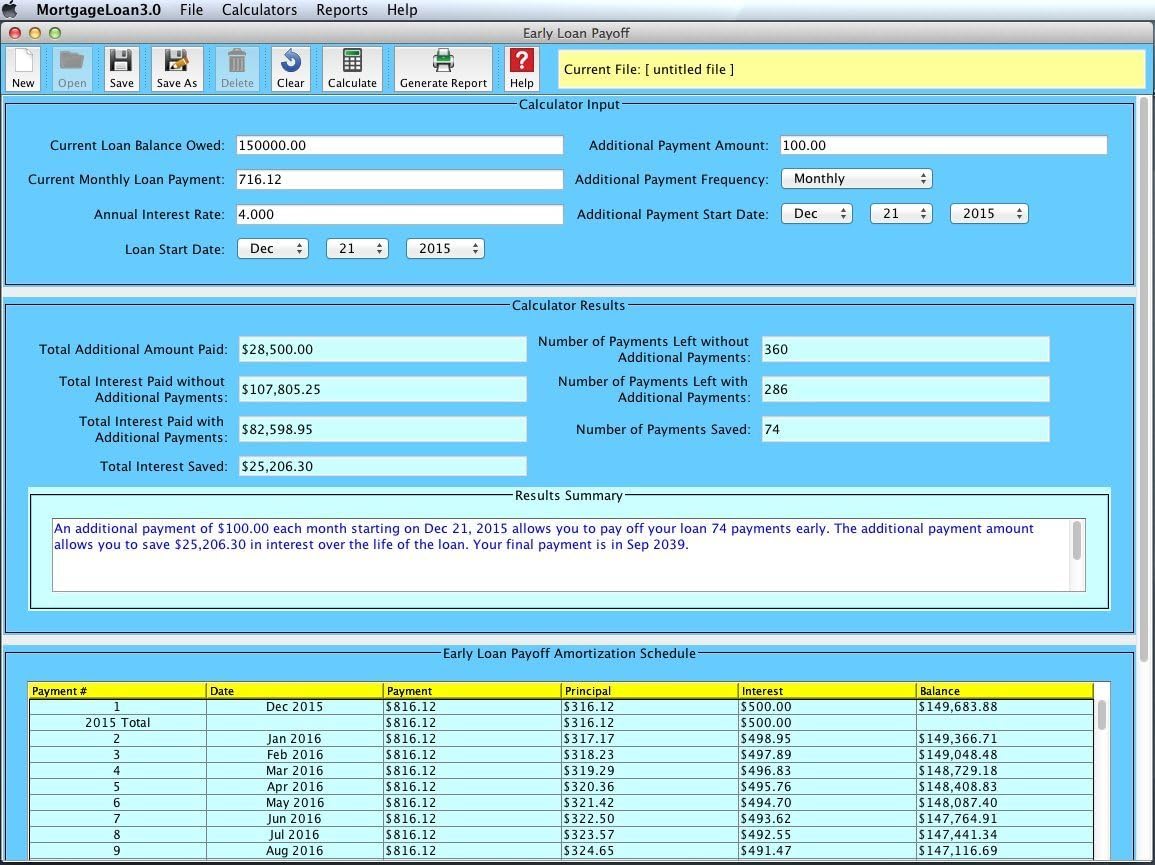This screenshot has width=1155, height=865.
Task: Click the Current Loan Balance Owed field
Action: [400, 146]
